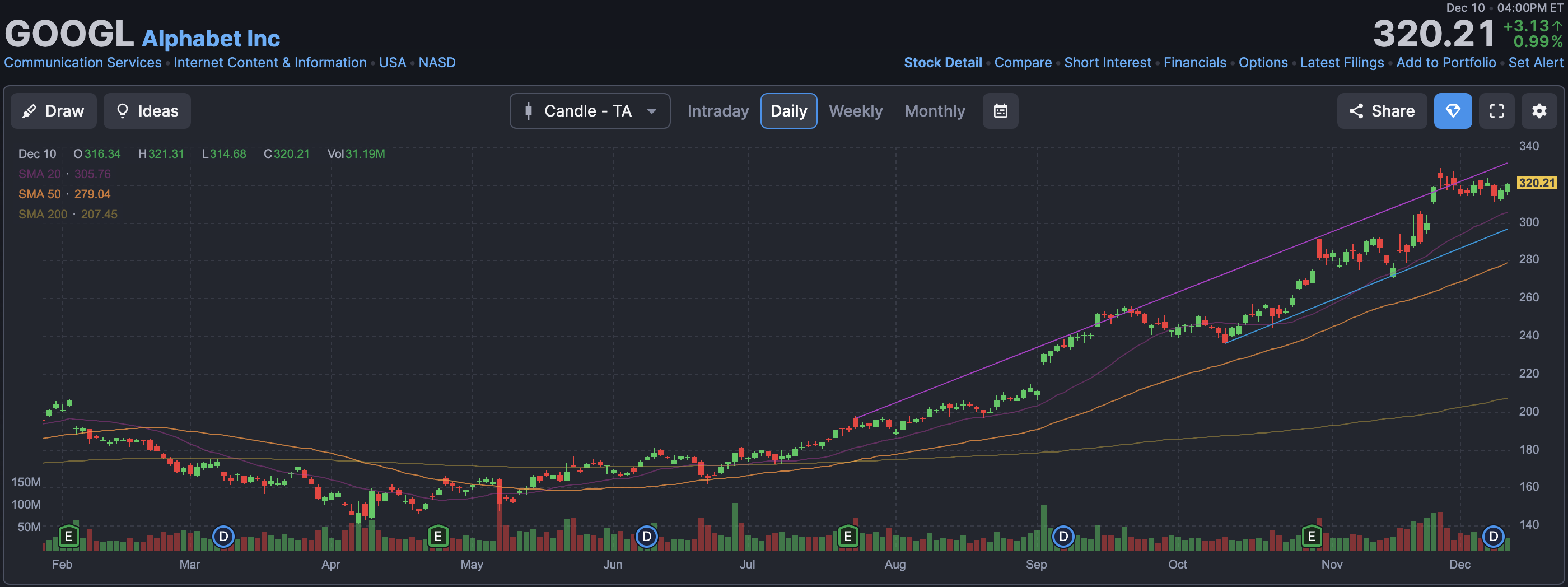Click the USA country link
1568x587 pixels.
pos(393,63)
